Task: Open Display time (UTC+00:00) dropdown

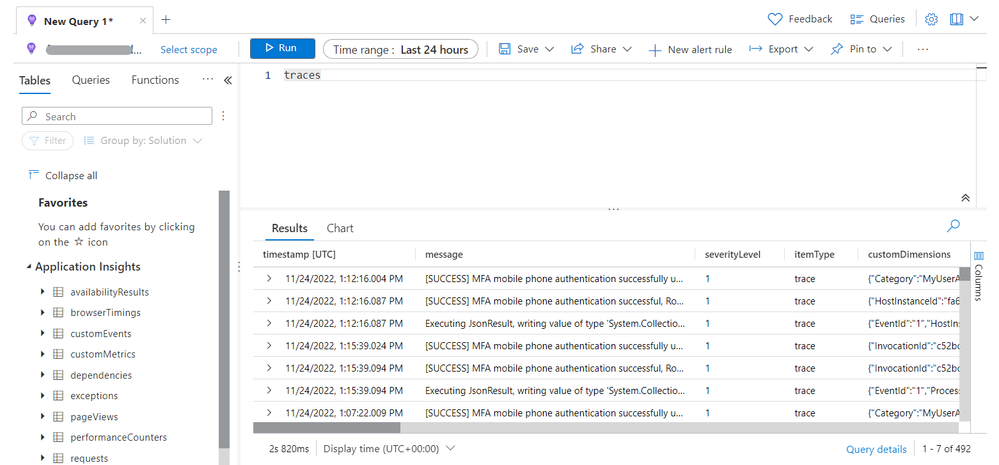Action: coord(389,448)
